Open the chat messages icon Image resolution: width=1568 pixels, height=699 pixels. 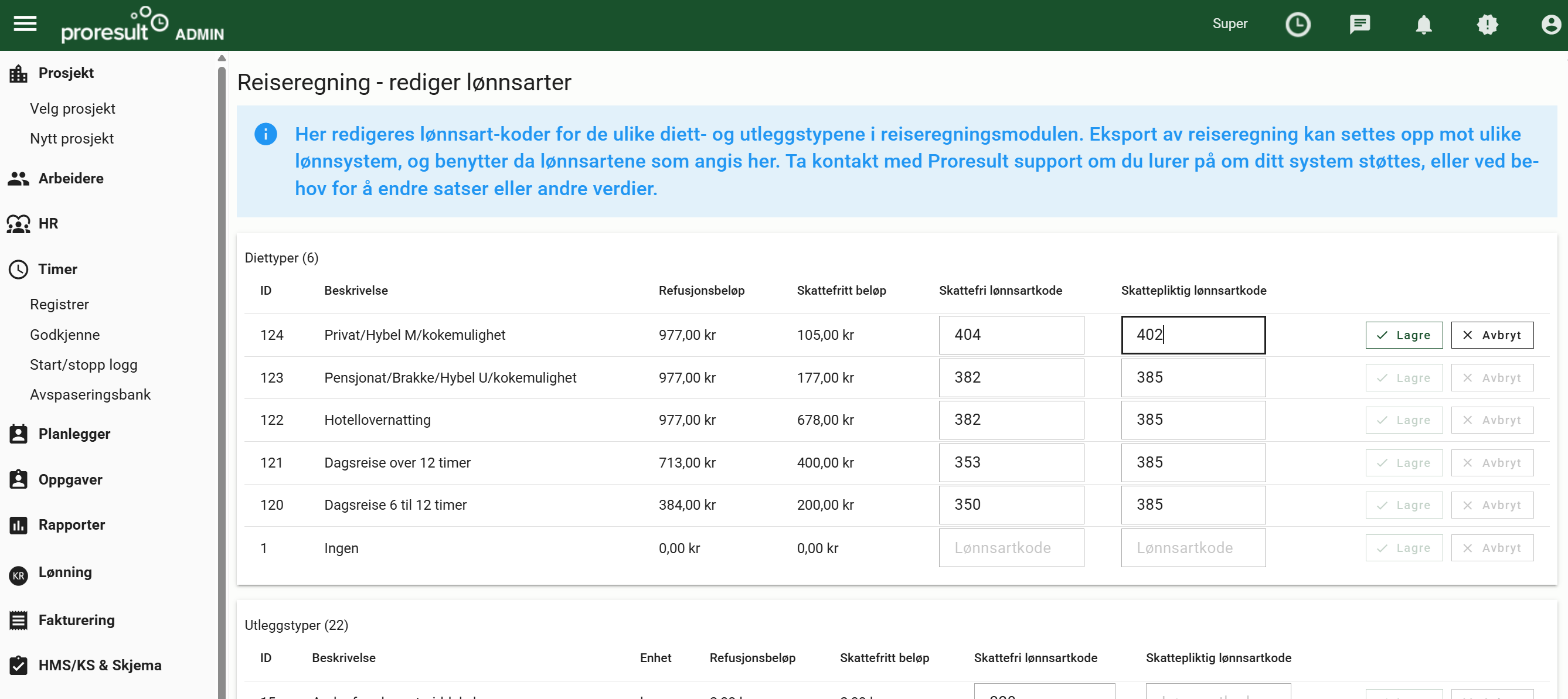pos(1359,25)
